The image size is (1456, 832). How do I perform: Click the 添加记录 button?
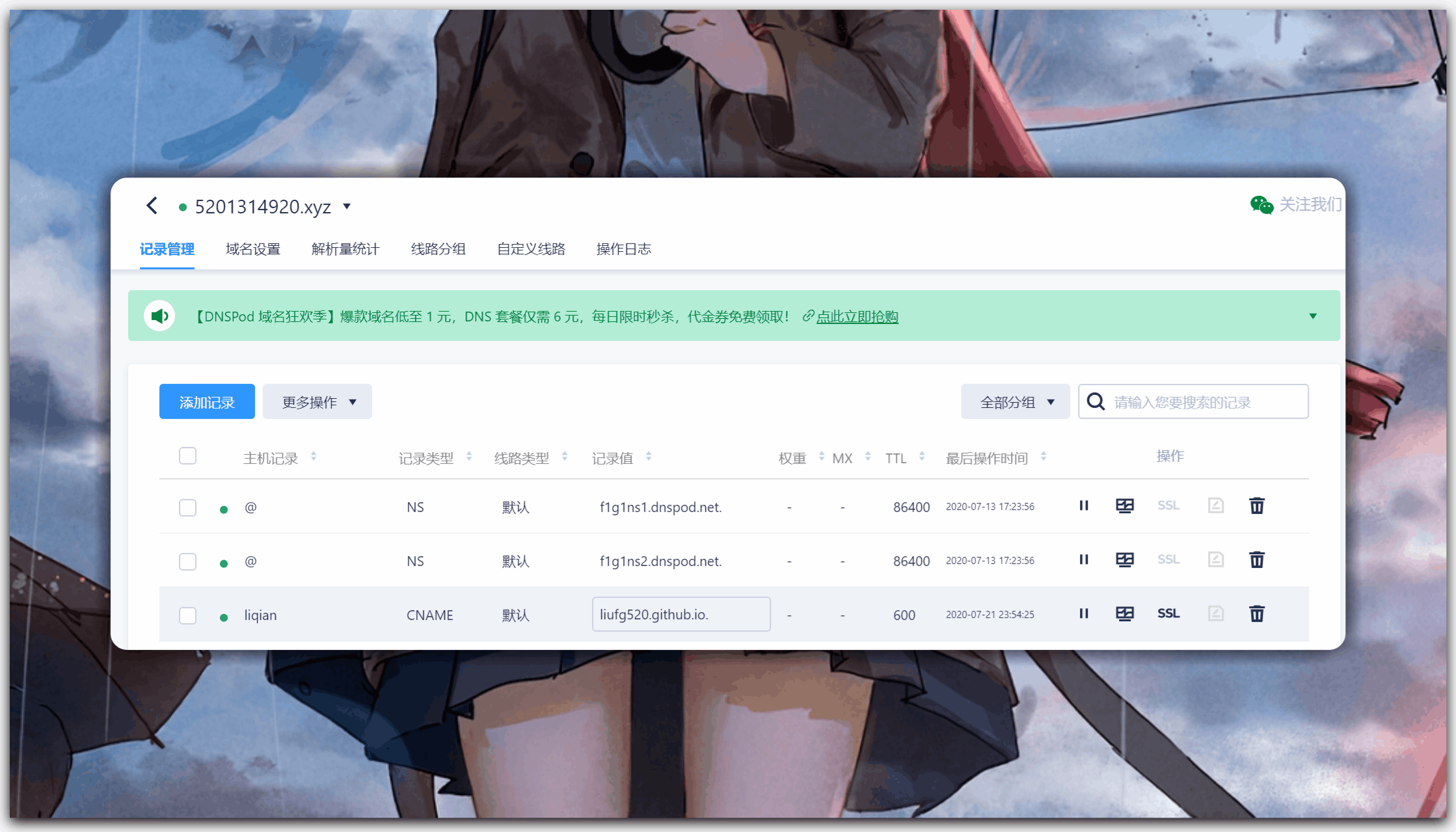click(x=207, y=401)
